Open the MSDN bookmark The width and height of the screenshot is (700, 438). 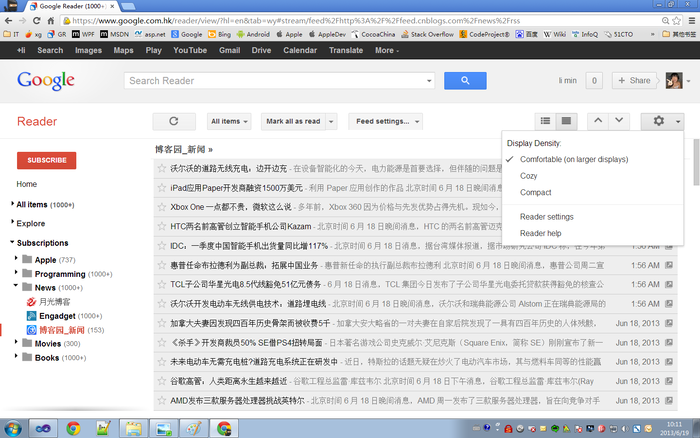(x=114, y=34)
